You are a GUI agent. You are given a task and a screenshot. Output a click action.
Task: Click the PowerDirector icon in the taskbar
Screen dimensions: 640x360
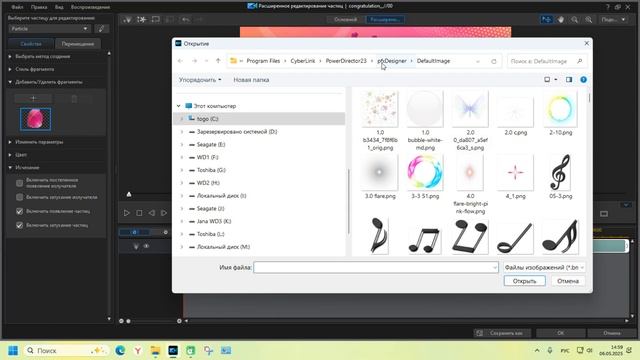coord(173,350)
